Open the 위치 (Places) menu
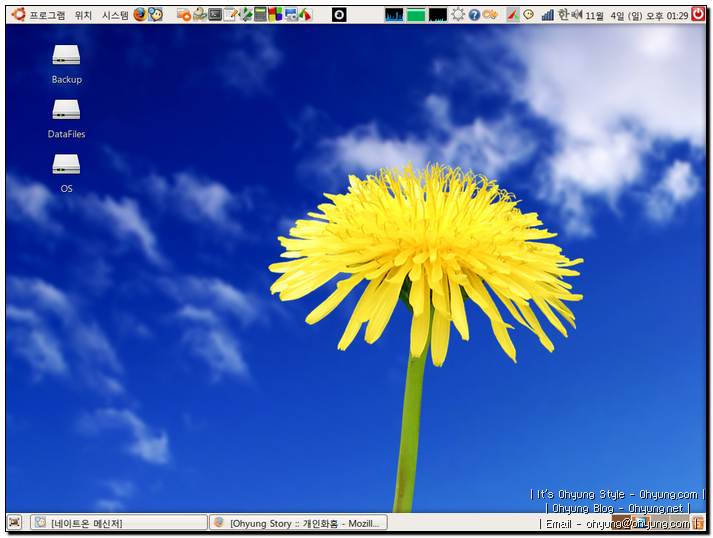 [x=83, y=15]
